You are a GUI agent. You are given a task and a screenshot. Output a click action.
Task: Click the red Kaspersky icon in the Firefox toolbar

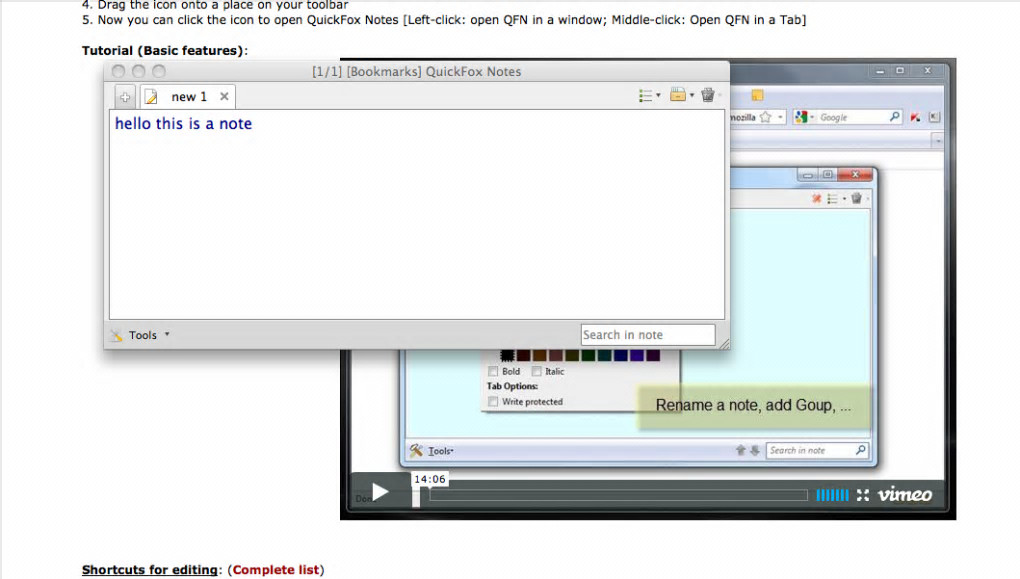[x=915, y=117]
